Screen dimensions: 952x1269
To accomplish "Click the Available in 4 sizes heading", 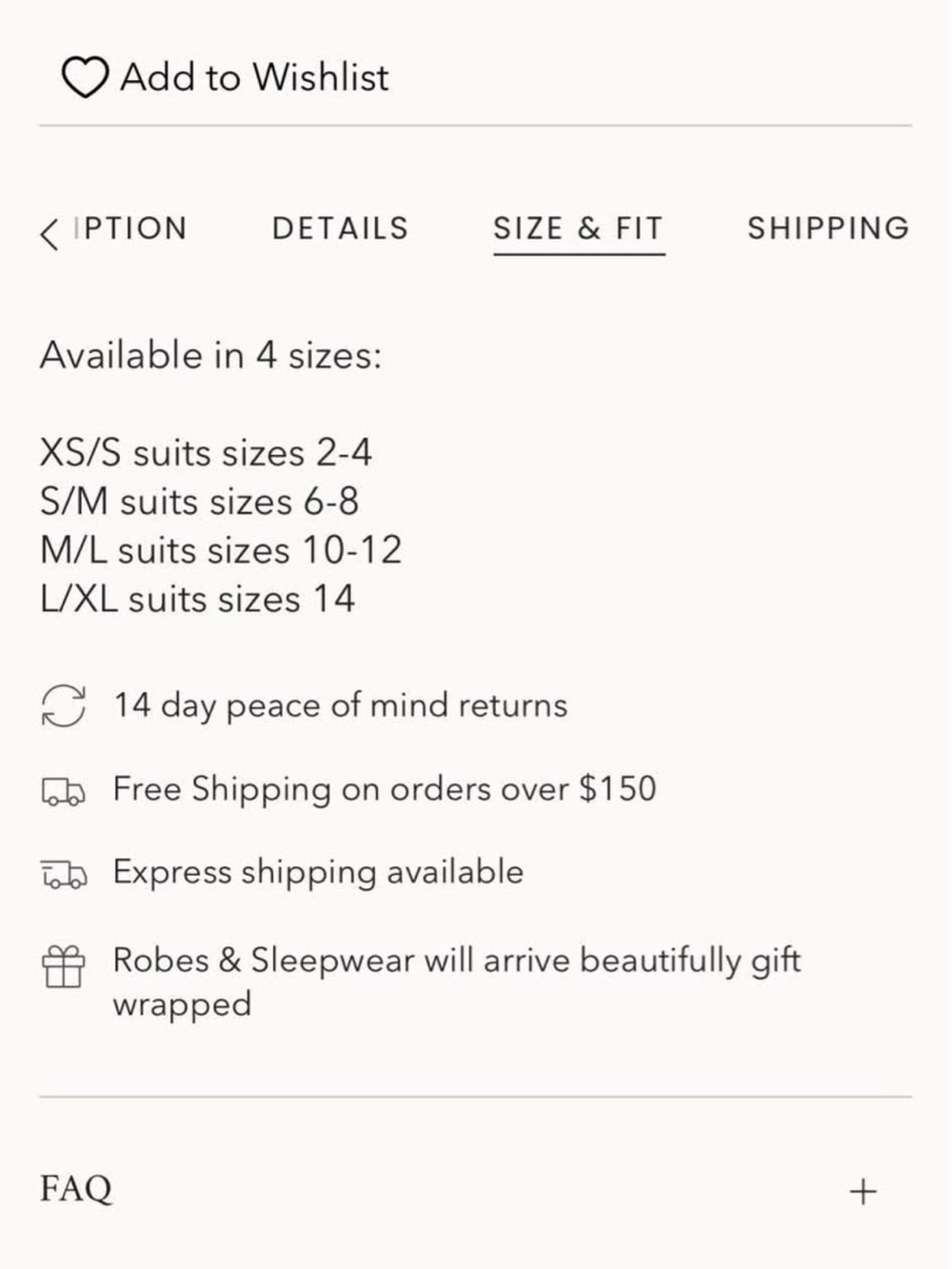I will 210,355.
